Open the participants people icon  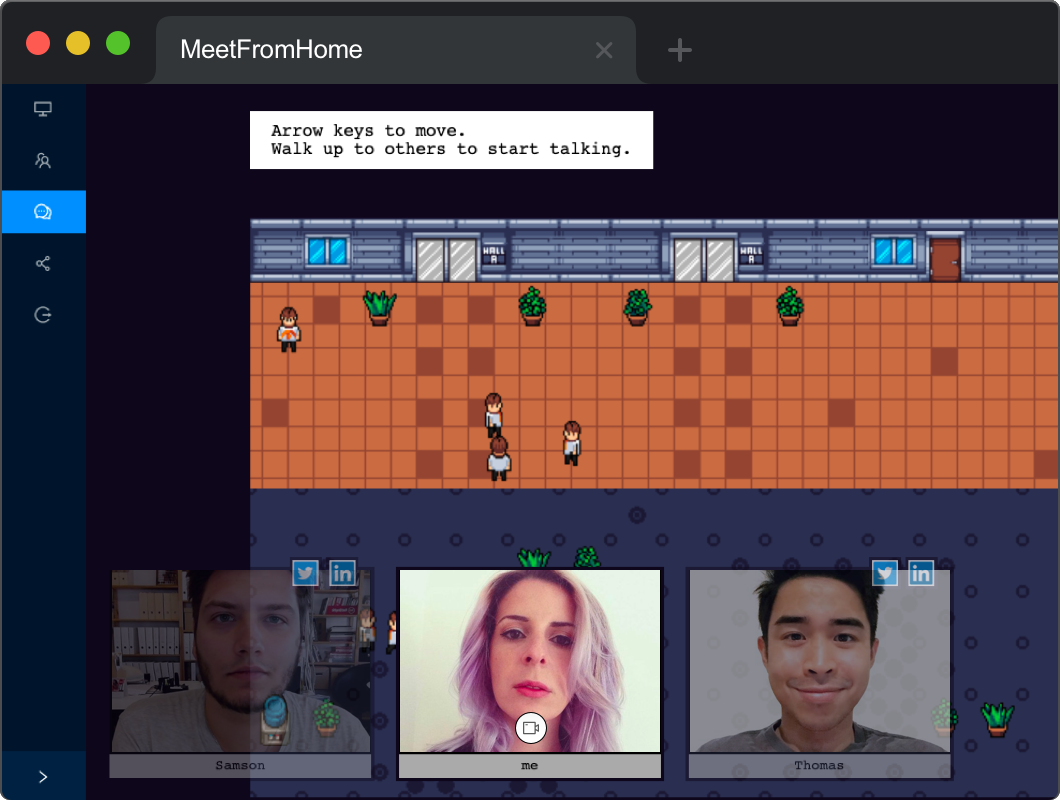[x=42, y=160]
